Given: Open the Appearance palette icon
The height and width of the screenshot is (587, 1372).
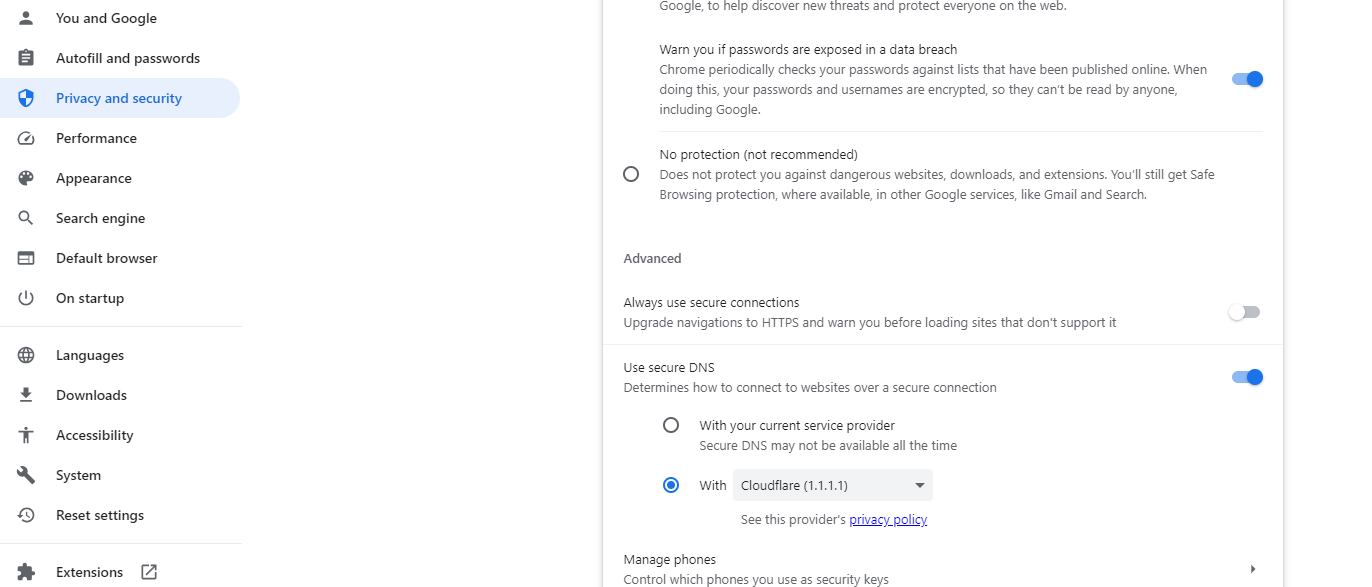Looking at the screenshot, I should 24,177.
